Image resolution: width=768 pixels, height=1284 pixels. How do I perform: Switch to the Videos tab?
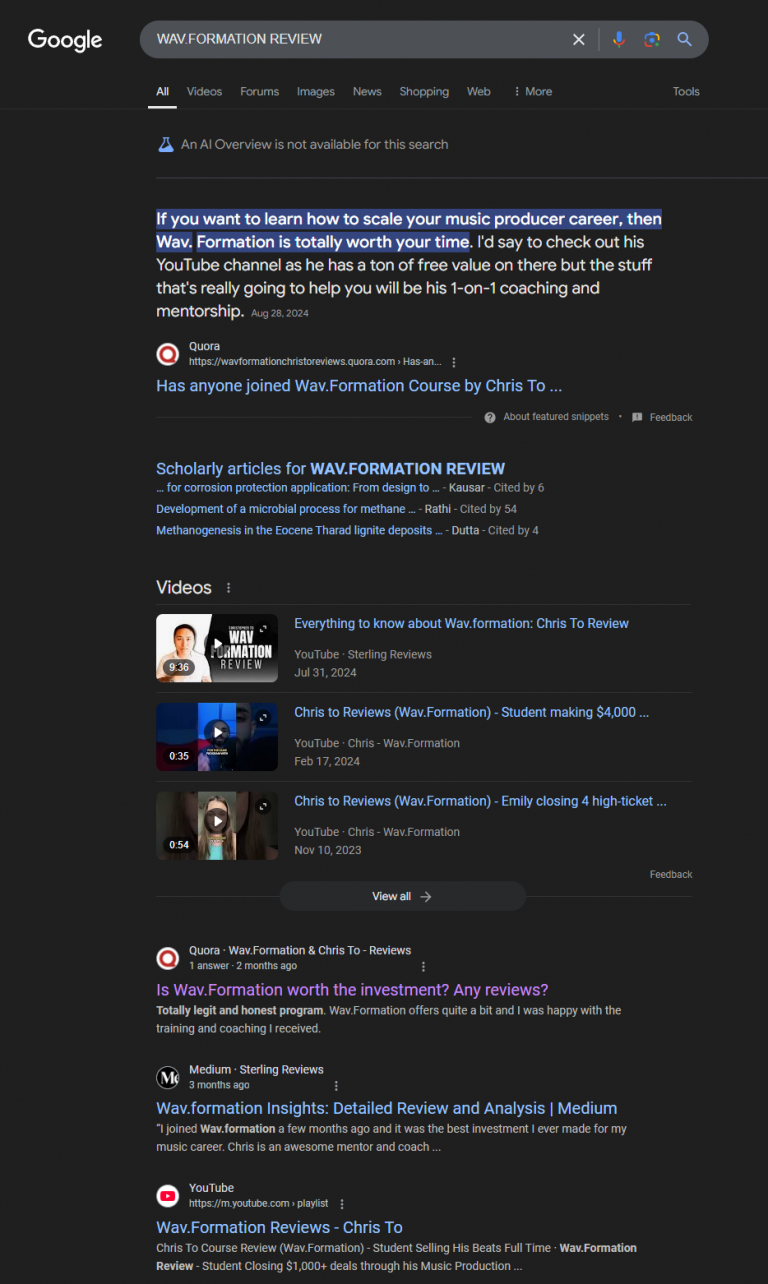point(204,91)
